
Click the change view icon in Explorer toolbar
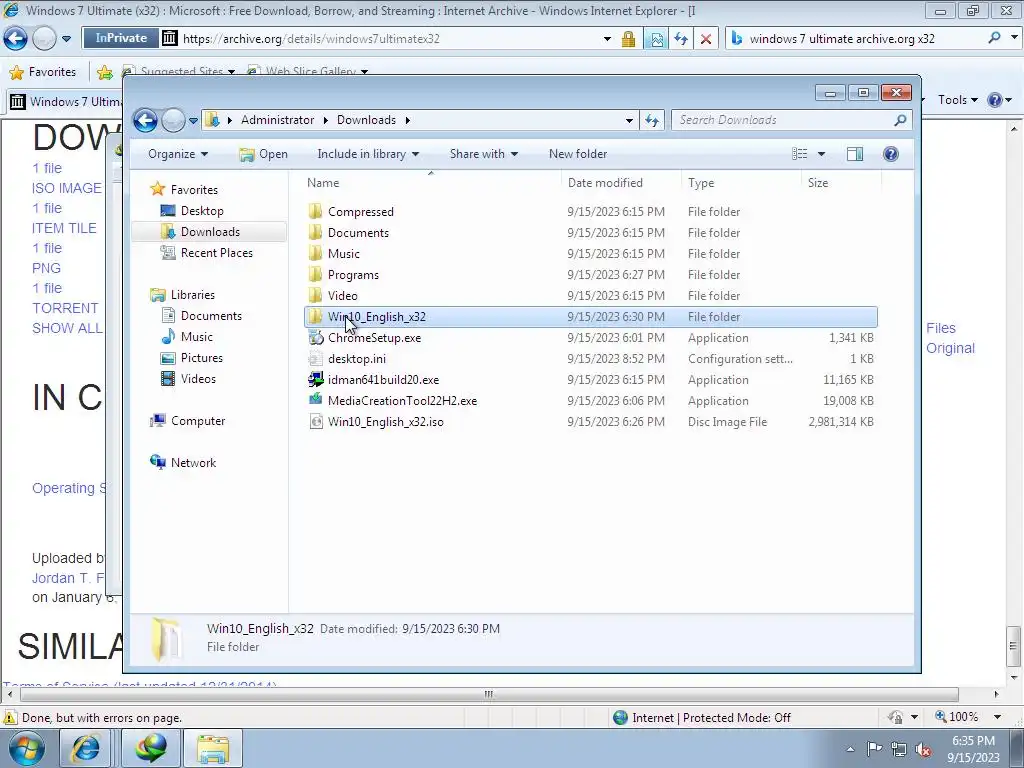pos(800,153)
